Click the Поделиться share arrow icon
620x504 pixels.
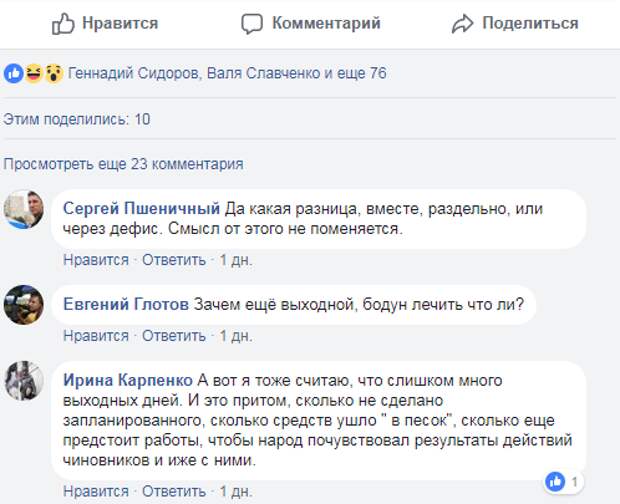pos(461,23)
